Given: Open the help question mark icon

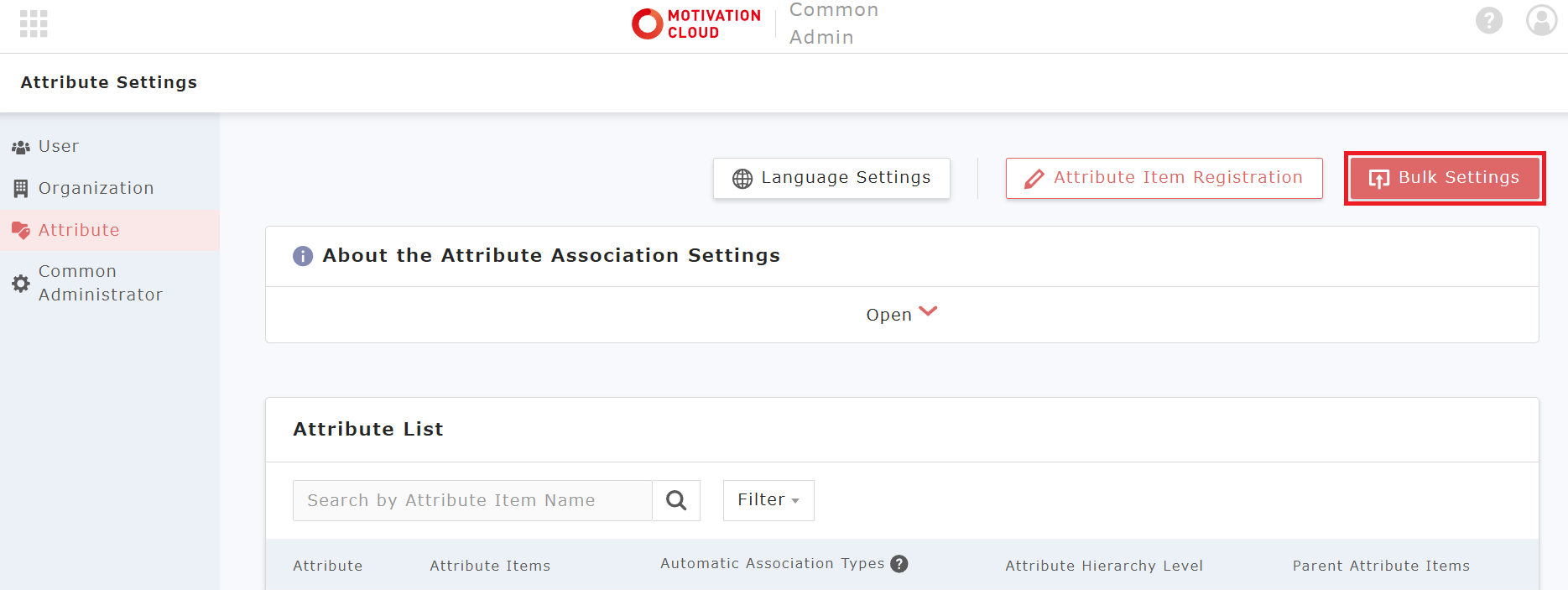Looking at the screenshot, I should coord(1488,20).
